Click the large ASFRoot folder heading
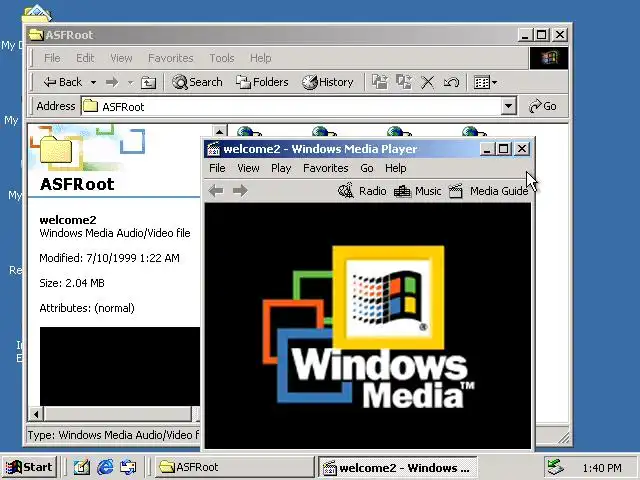 77,184
